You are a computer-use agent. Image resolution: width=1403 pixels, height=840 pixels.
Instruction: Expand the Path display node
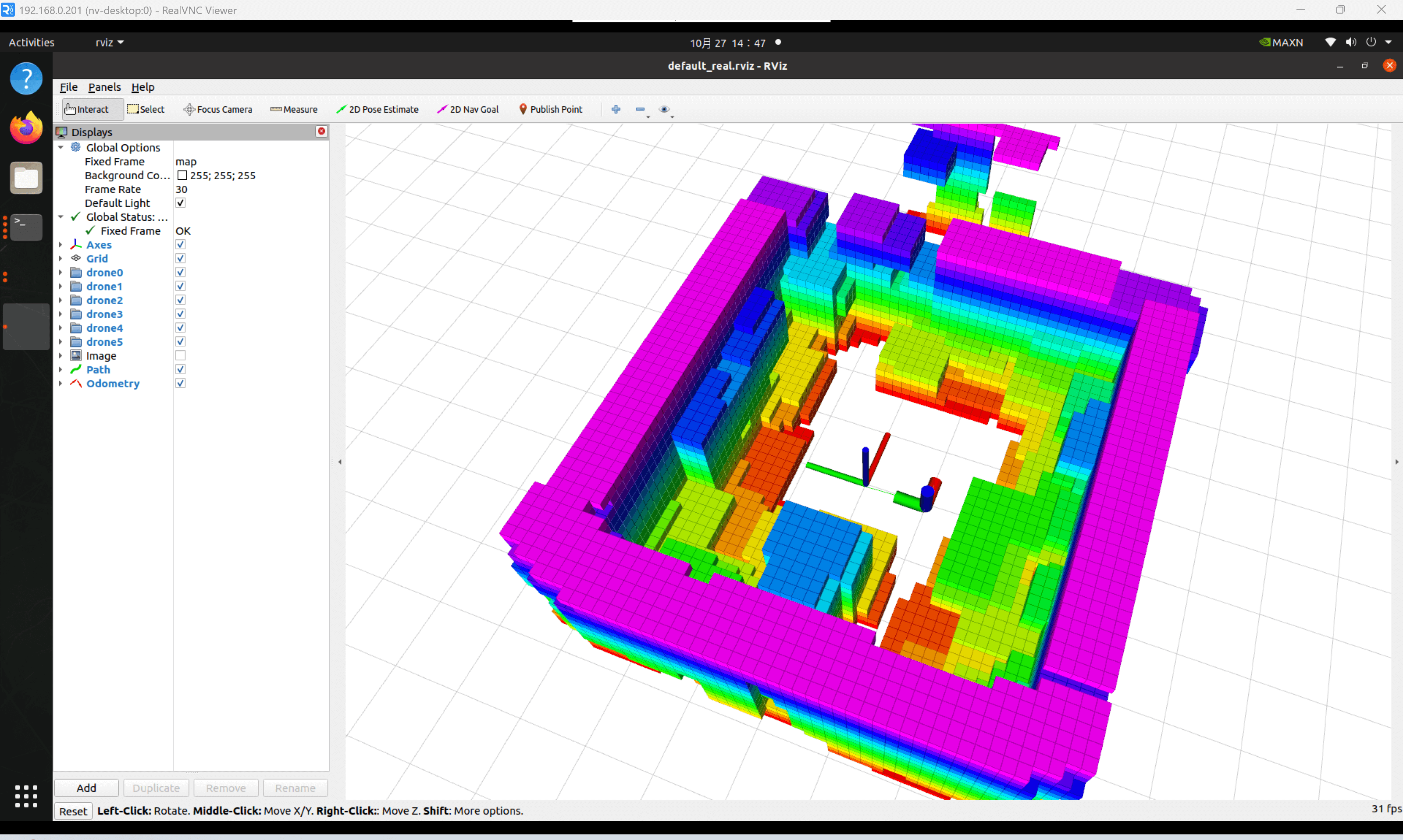pos(61,370)
